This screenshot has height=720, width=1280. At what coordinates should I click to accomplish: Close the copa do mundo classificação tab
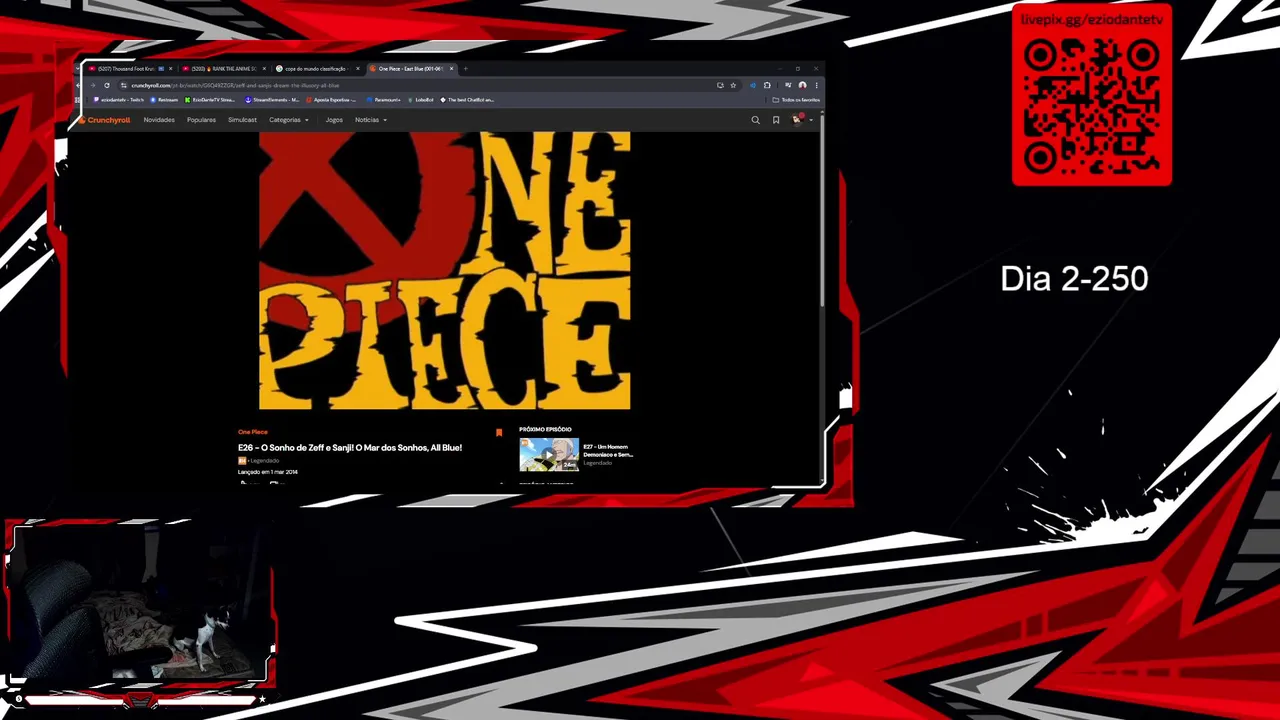pos(358,69)
